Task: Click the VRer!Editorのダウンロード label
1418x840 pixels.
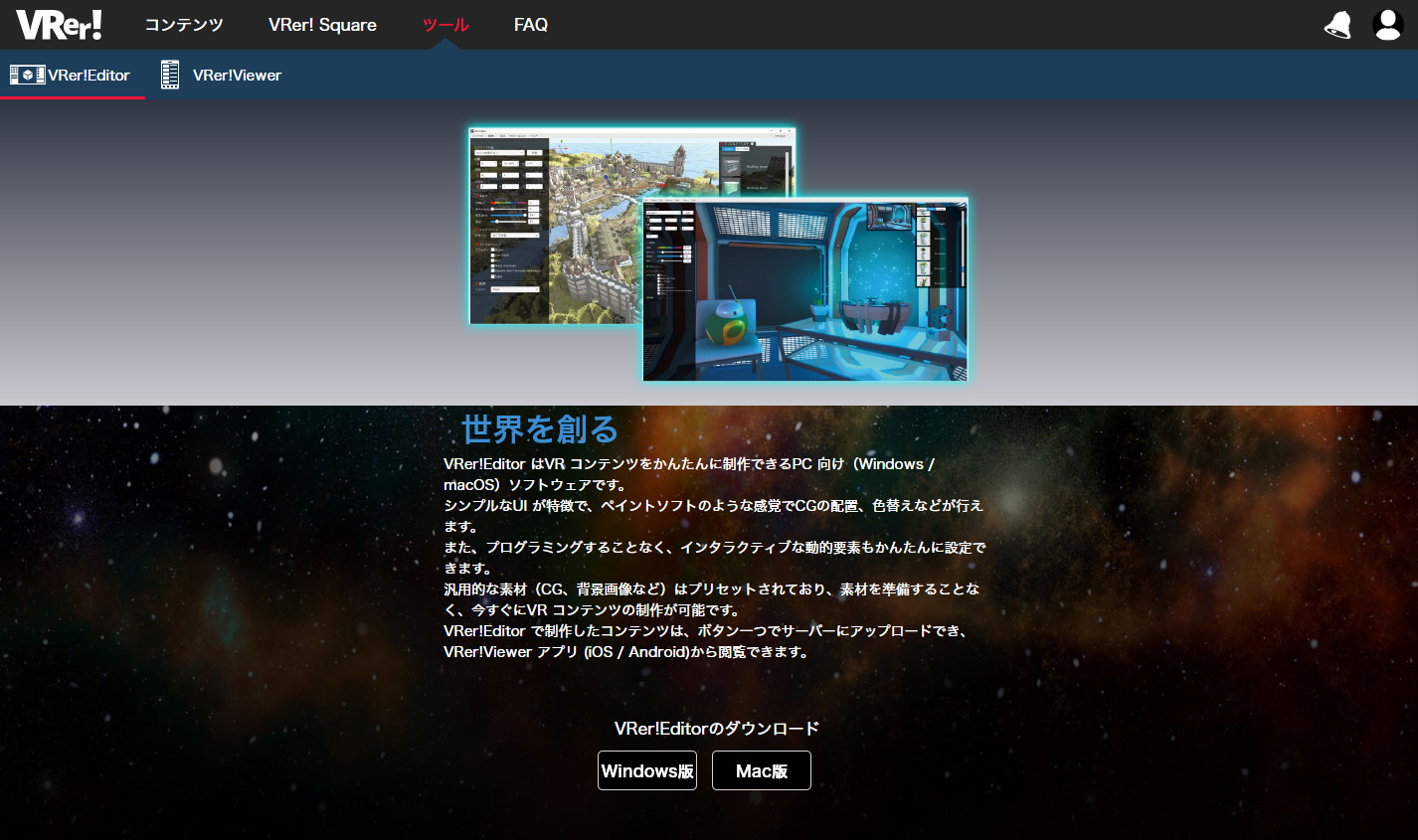Action: coord(717,729)
